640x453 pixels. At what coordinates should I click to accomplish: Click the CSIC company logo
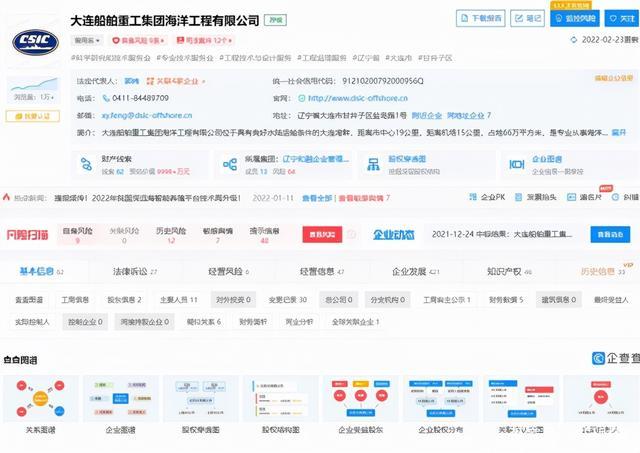[x=36, y=42]
